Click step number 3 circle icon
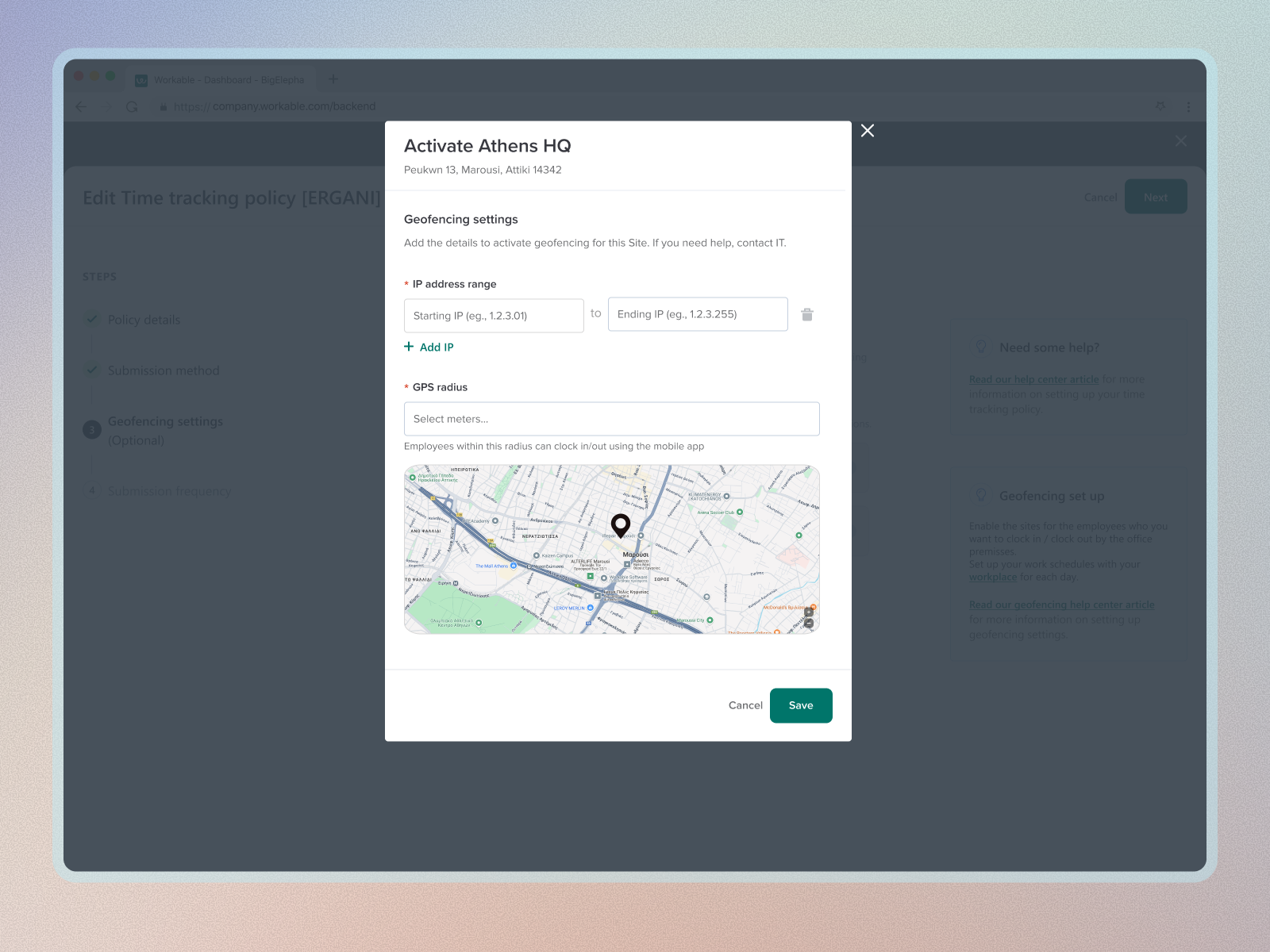The height and width of the screenshot is (952, 1270). coord(92,430)
